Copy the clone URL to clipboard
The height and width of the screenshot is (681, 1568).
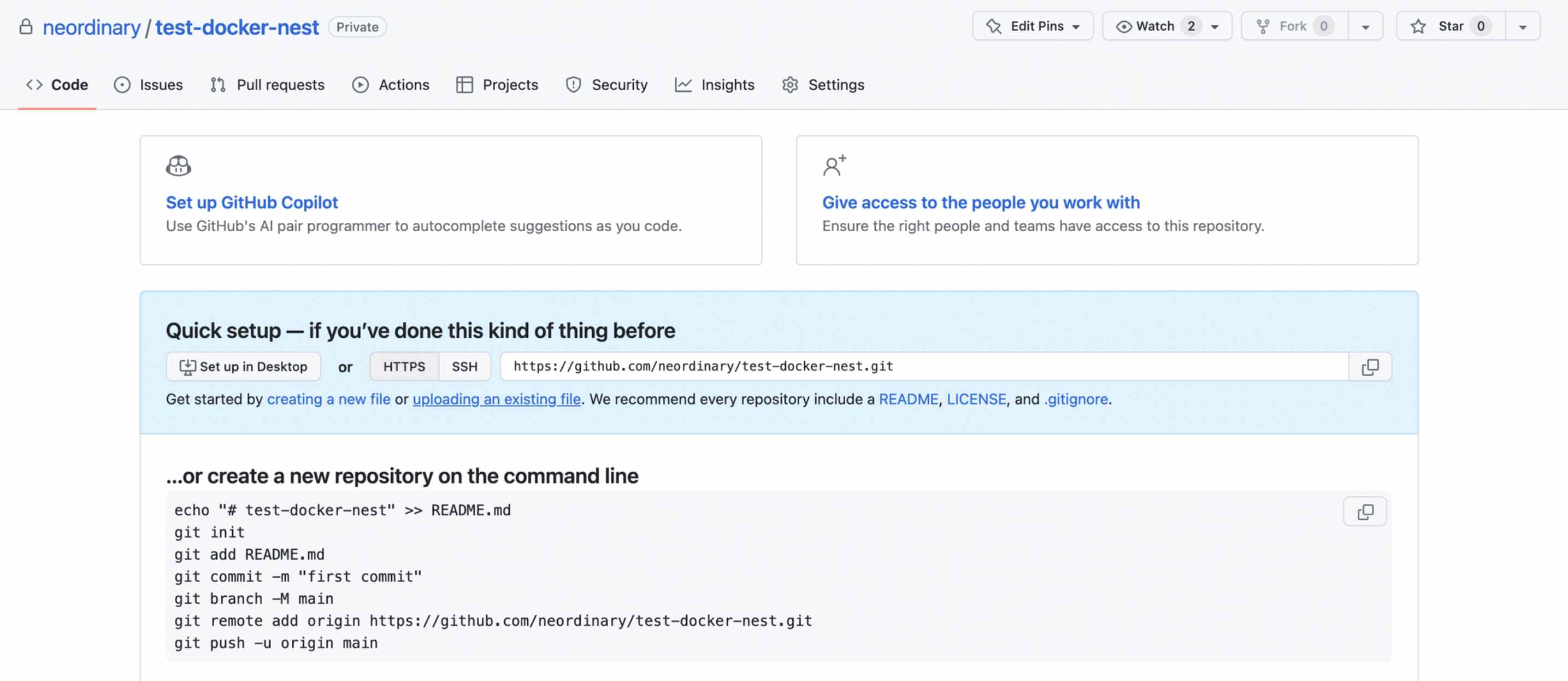coord(1370,367)
